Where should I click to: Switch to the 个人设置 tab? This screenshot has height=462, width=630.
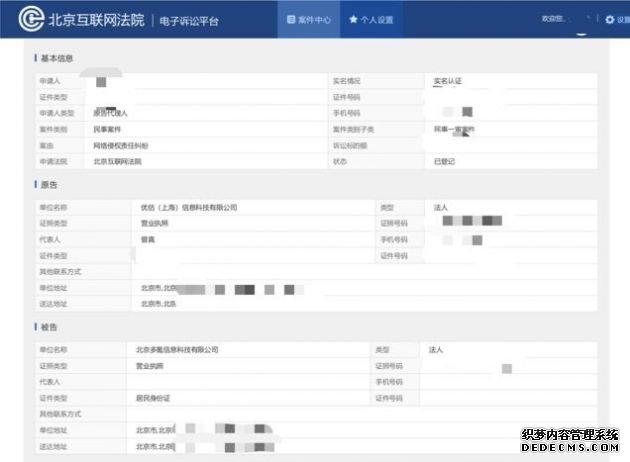click(371, 19)
